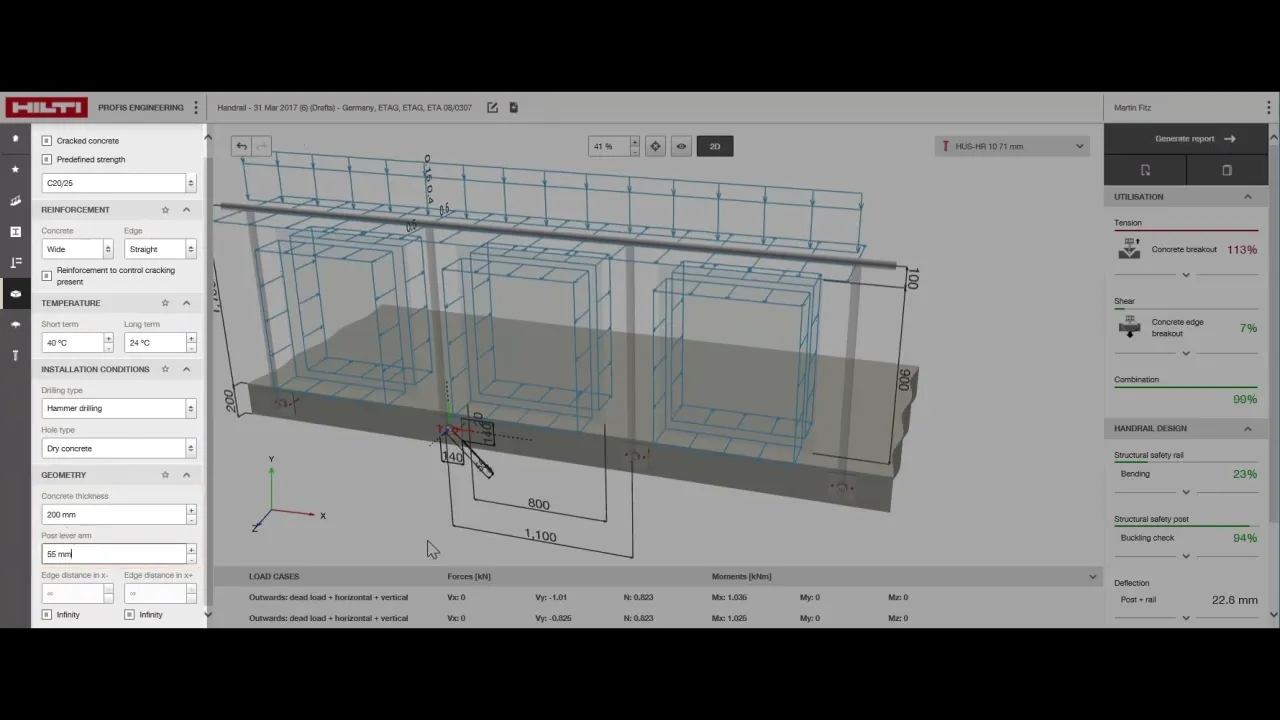Image resolution: width=1280 pixels, height=720 pixels.
Task: Click the undo arrow icon
Action: point(241,146)
